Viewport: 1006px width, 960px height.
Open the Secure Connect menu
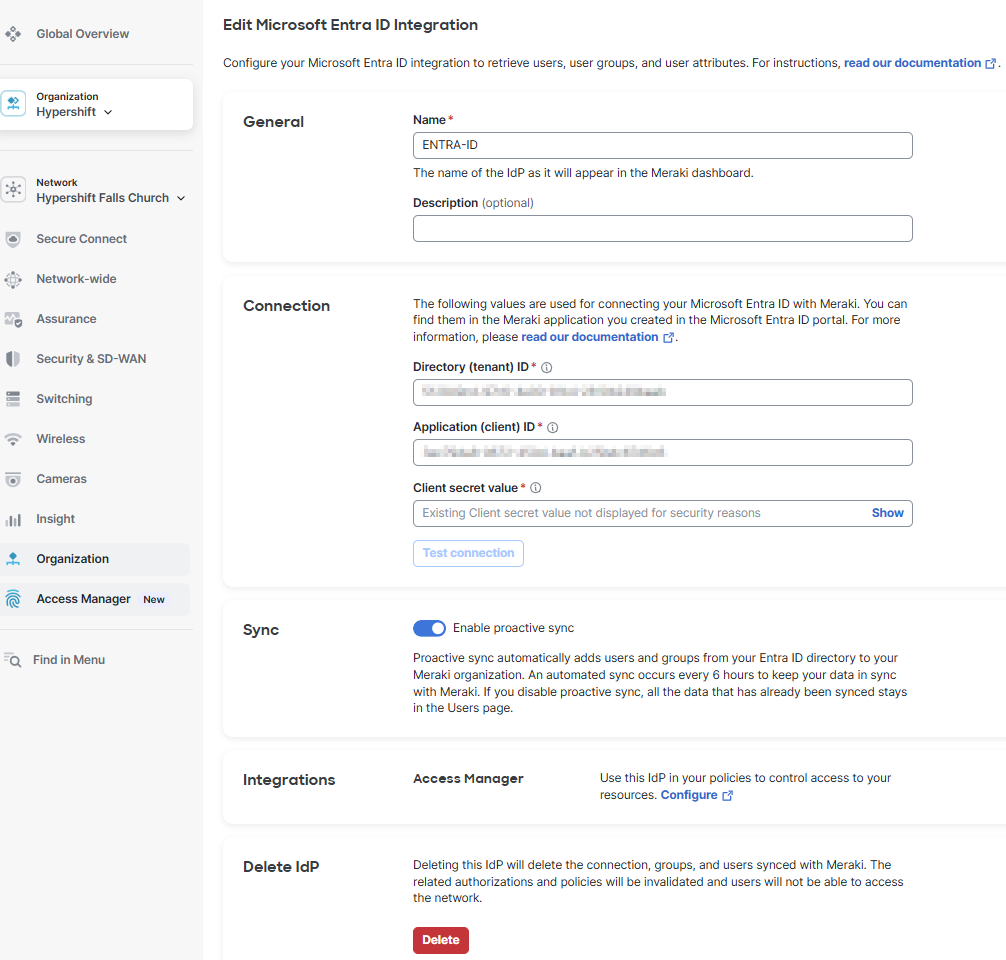pos(81,239)
